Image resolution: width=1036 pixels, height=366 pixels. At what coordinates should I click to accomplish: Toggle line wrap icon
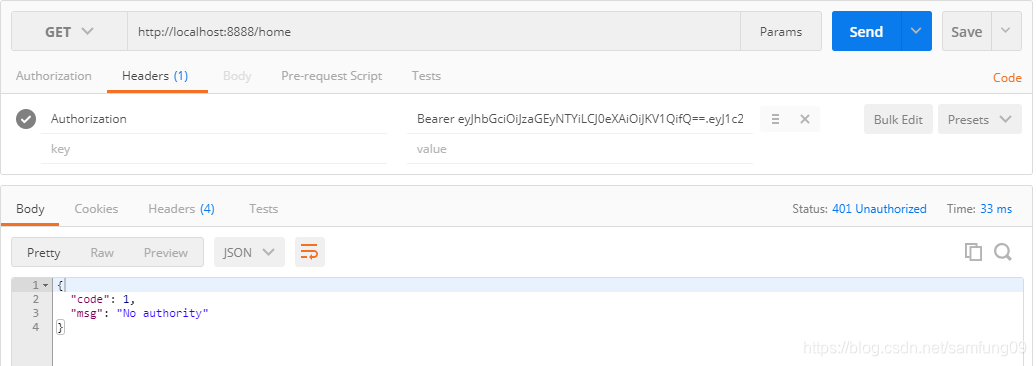(309, 252)
